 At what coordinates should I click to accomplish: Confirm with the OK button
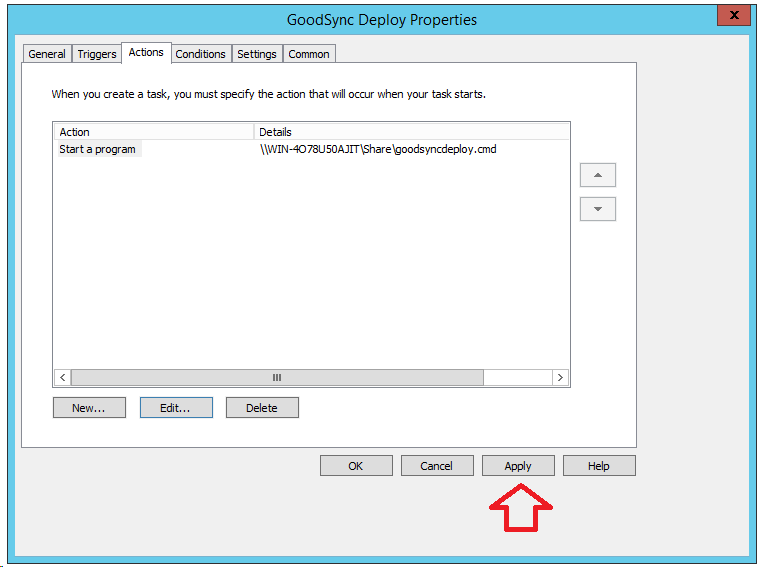click(x=356, y=465)
